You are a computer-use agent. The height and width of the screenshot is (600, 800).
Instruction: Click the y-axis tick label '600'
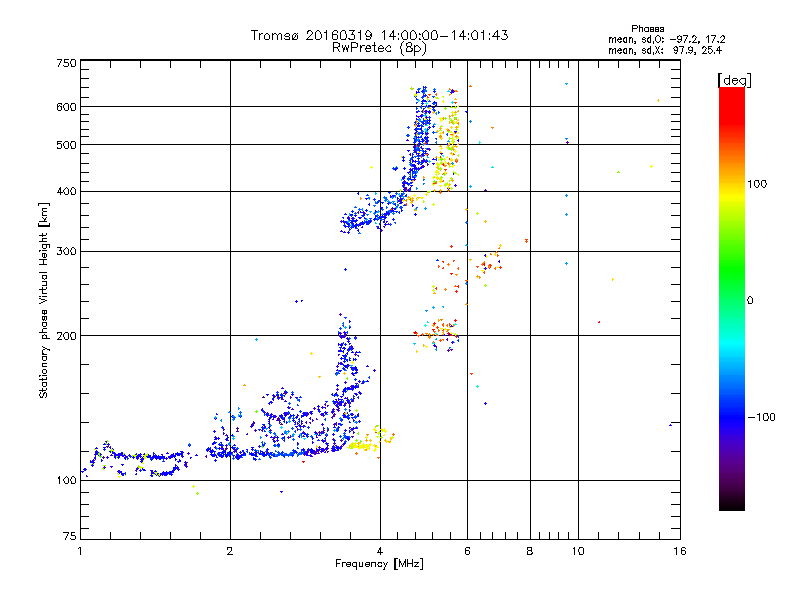click(66, 107)
